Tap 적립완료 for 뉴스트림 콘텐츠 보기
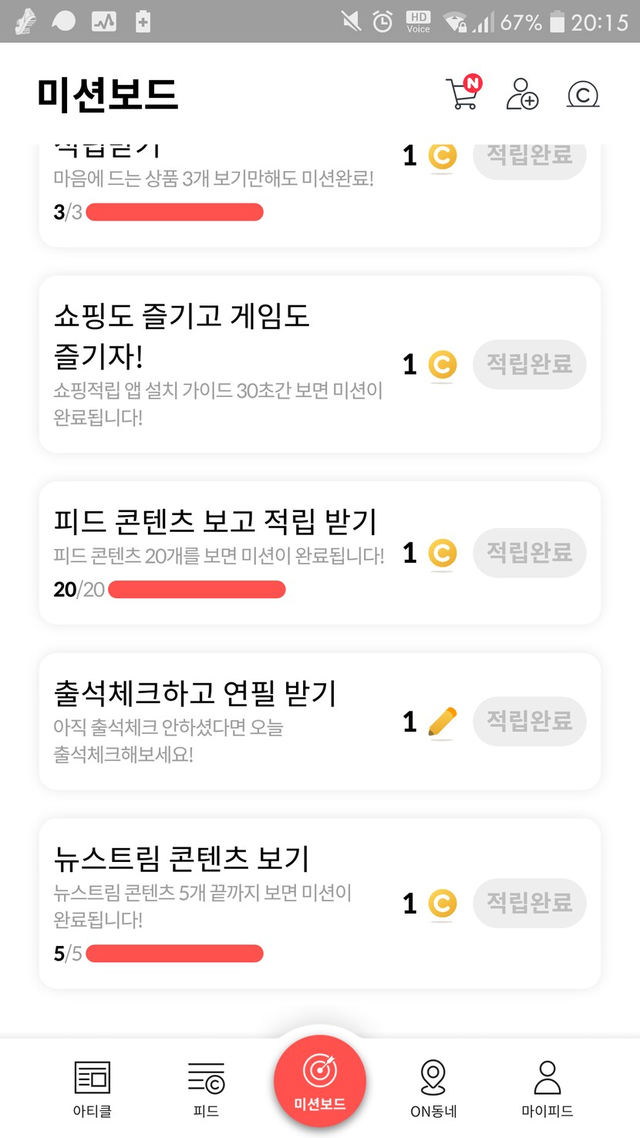 coord(529,903)
